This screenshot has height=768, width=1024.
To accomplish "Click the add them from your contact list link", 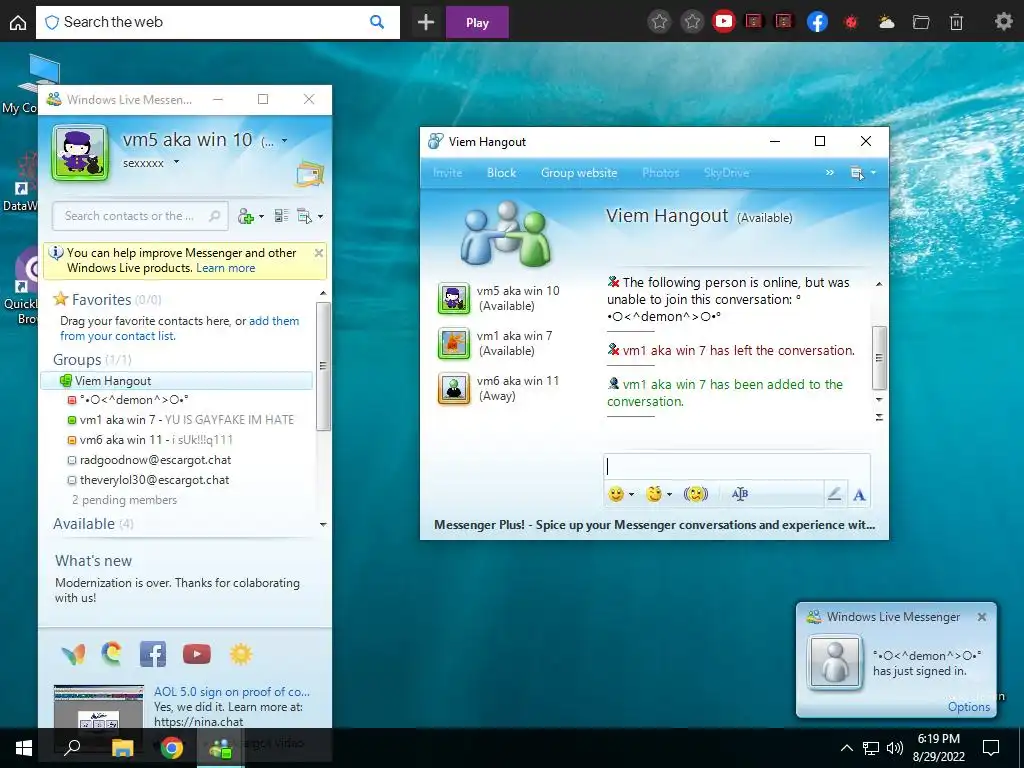I will pos(180,328).
